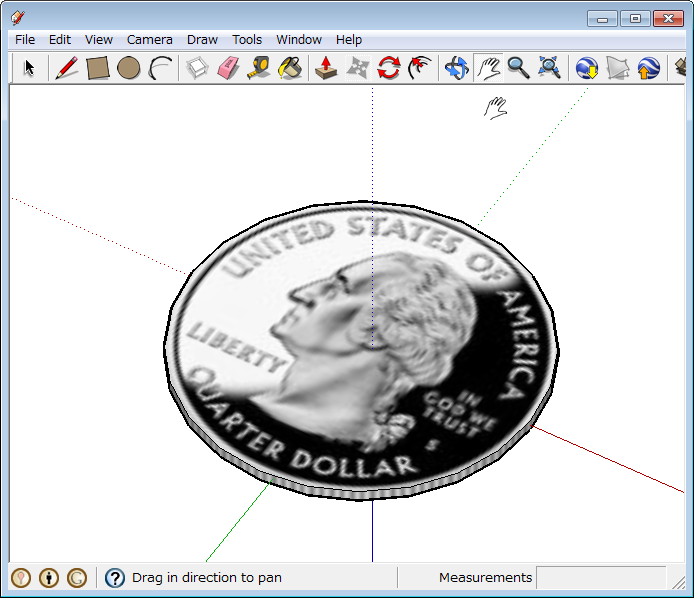Click the SketchUp application title icon
This screenshot has height=598, width=694.
[x=18, y=18]
